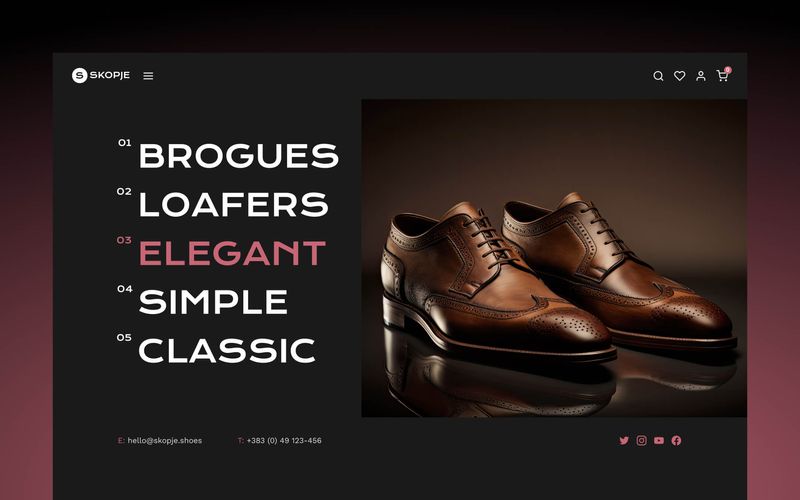The image size is (800, 500).
Task: Select the BROGUES category
Action: [239, 156]
